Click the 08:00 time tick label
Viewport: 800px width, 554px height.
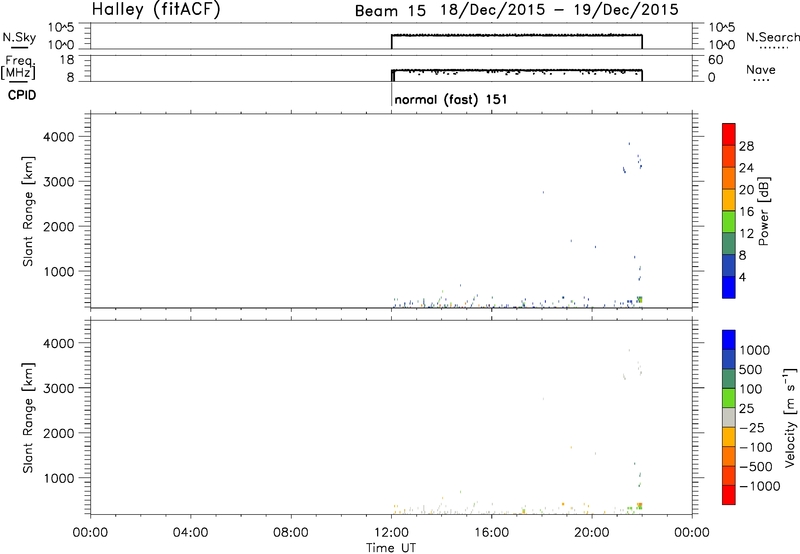pos(291,533)
